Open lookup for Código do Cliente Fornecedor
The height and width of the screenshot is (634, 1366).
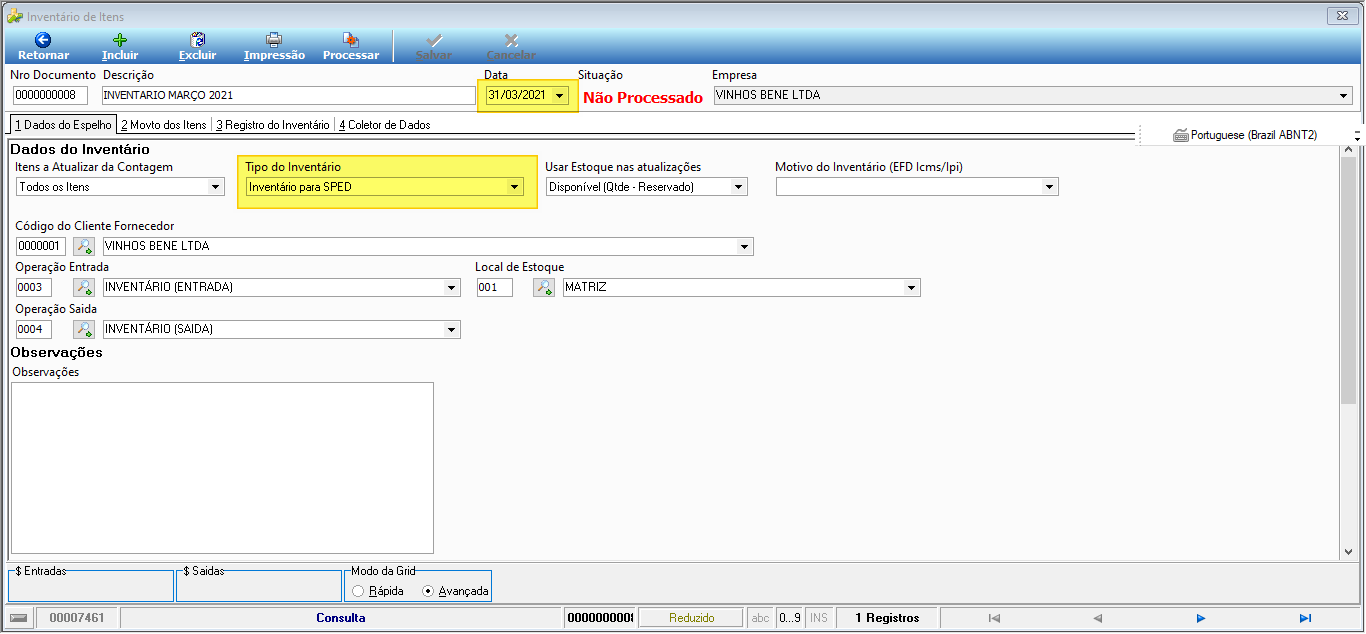pos(84,246)
